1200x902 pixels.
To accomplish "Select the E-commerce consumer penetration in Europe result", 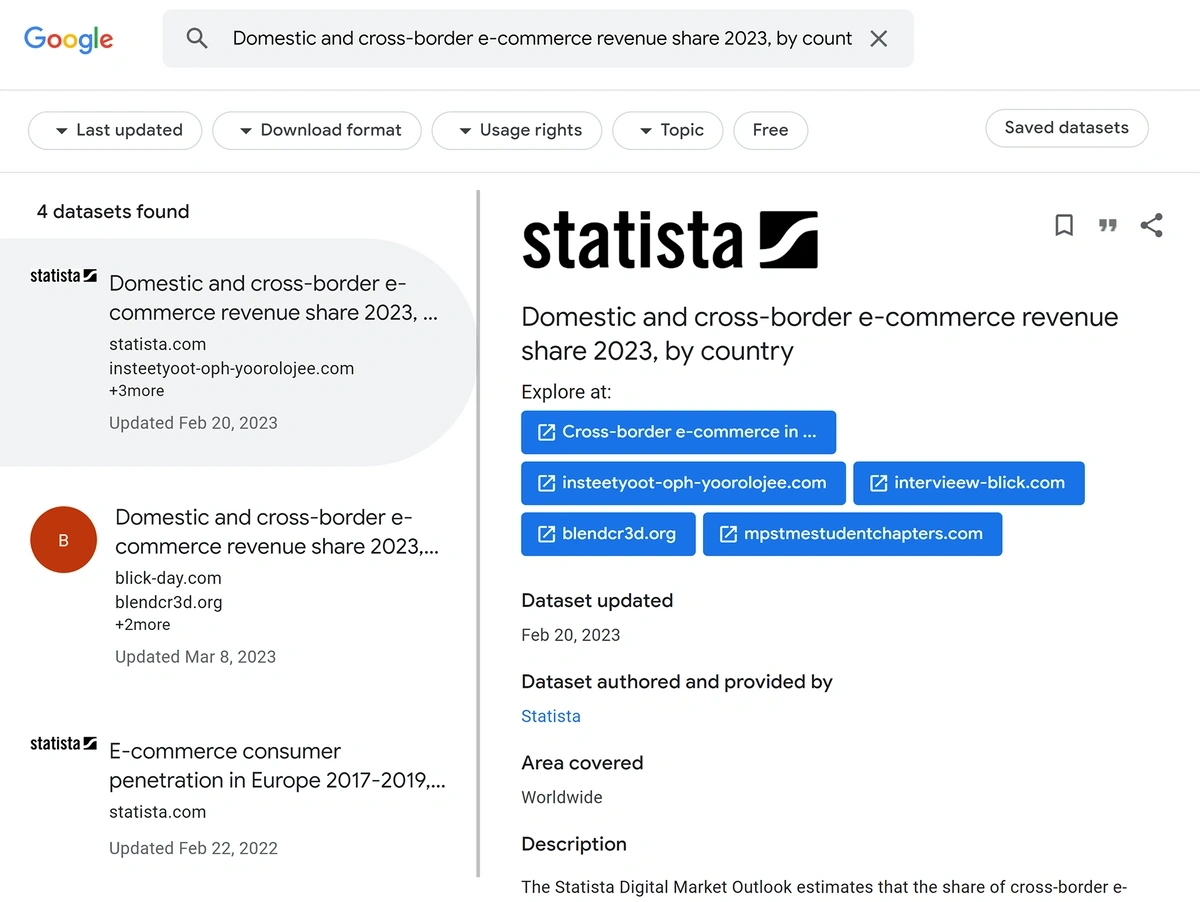I will tap(238, 798).
